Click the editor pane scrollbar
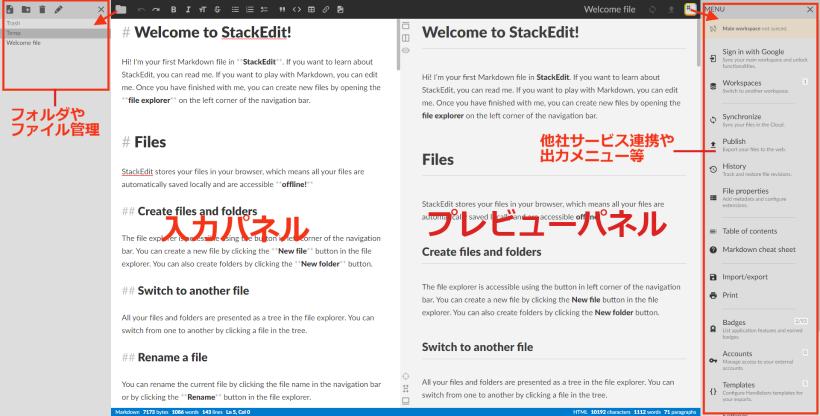 398,44
